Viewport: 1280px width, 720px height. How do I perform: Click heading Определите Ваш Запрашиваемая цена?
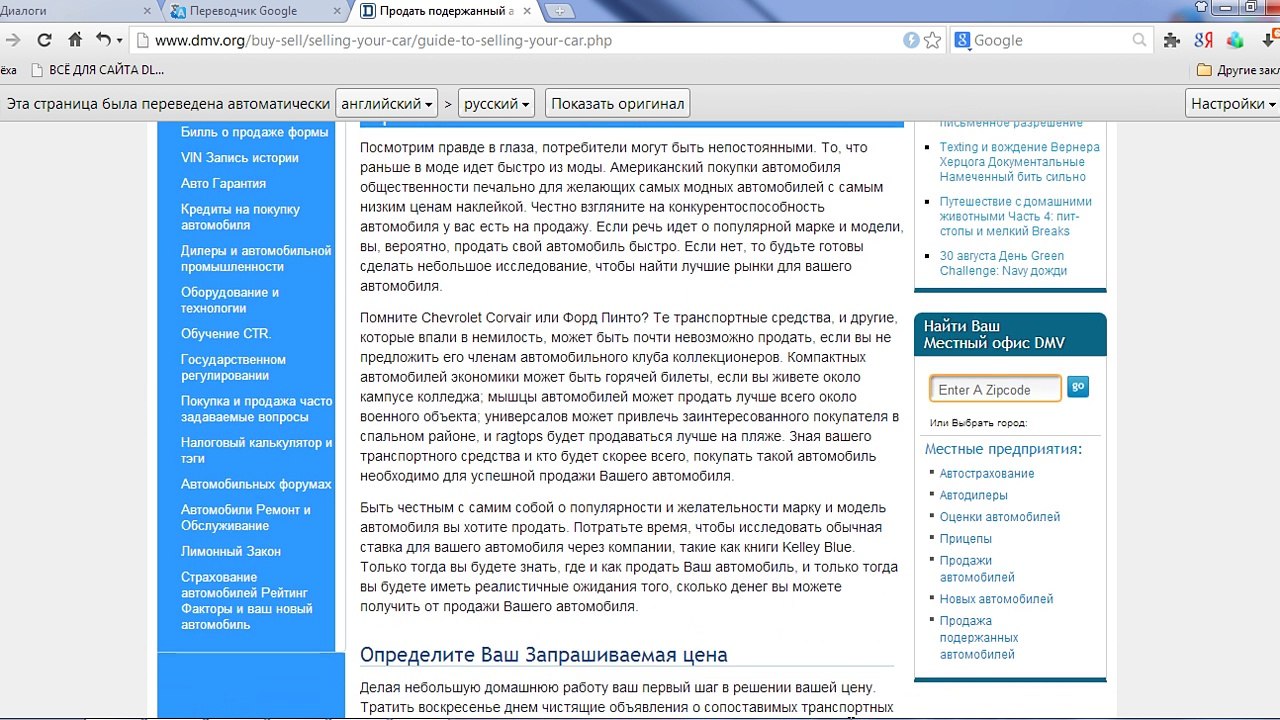543,655
